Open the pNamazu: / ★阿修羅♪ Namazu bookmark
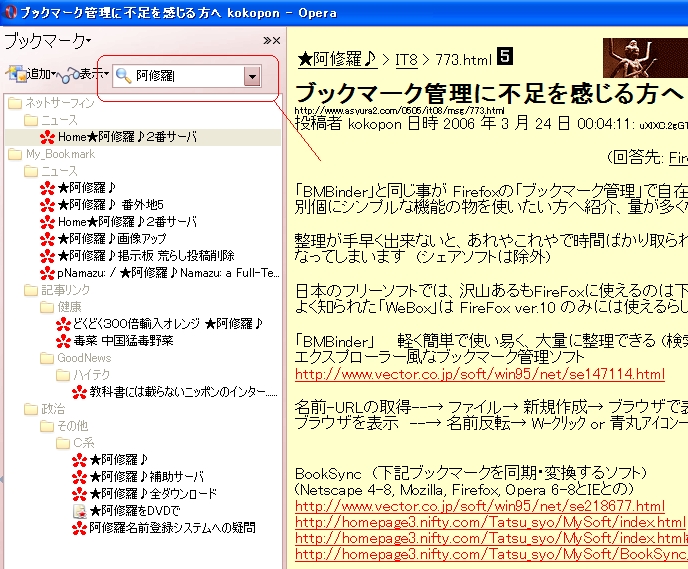Viewport: 688px width, 569px height. pyautogui.click(x=168, y=273)
